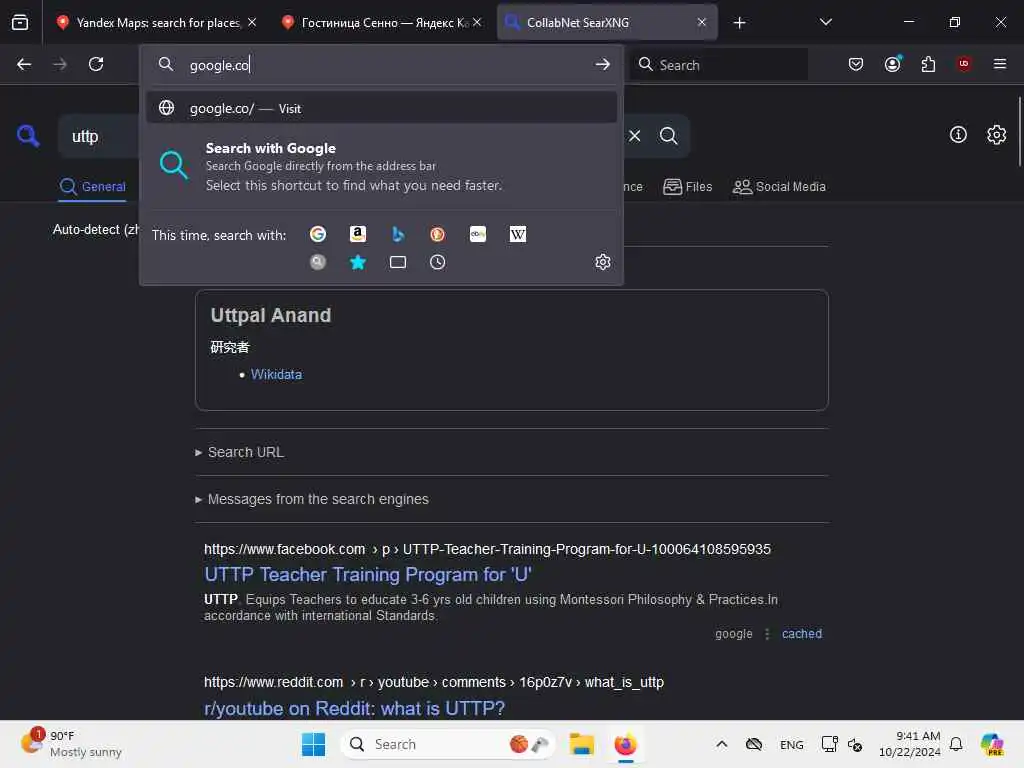Click the page vertical scrollbar

[1019, 132]
